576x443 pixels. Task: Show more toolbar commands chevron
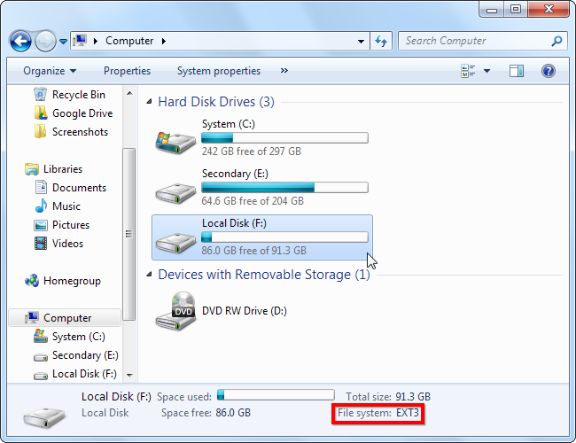click(284, 71)
